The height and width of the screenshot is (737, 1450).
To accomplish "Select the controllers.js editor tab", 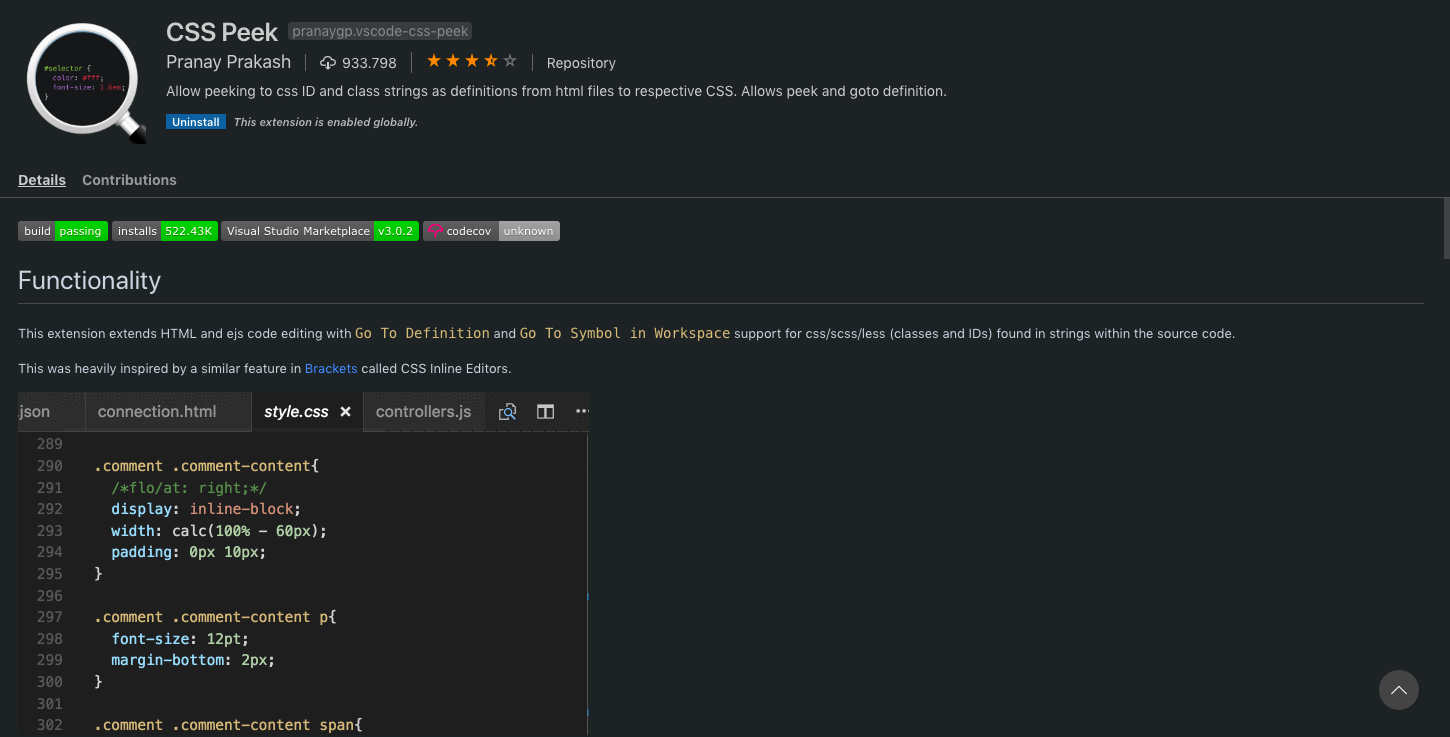I will (x=423, y=411).
